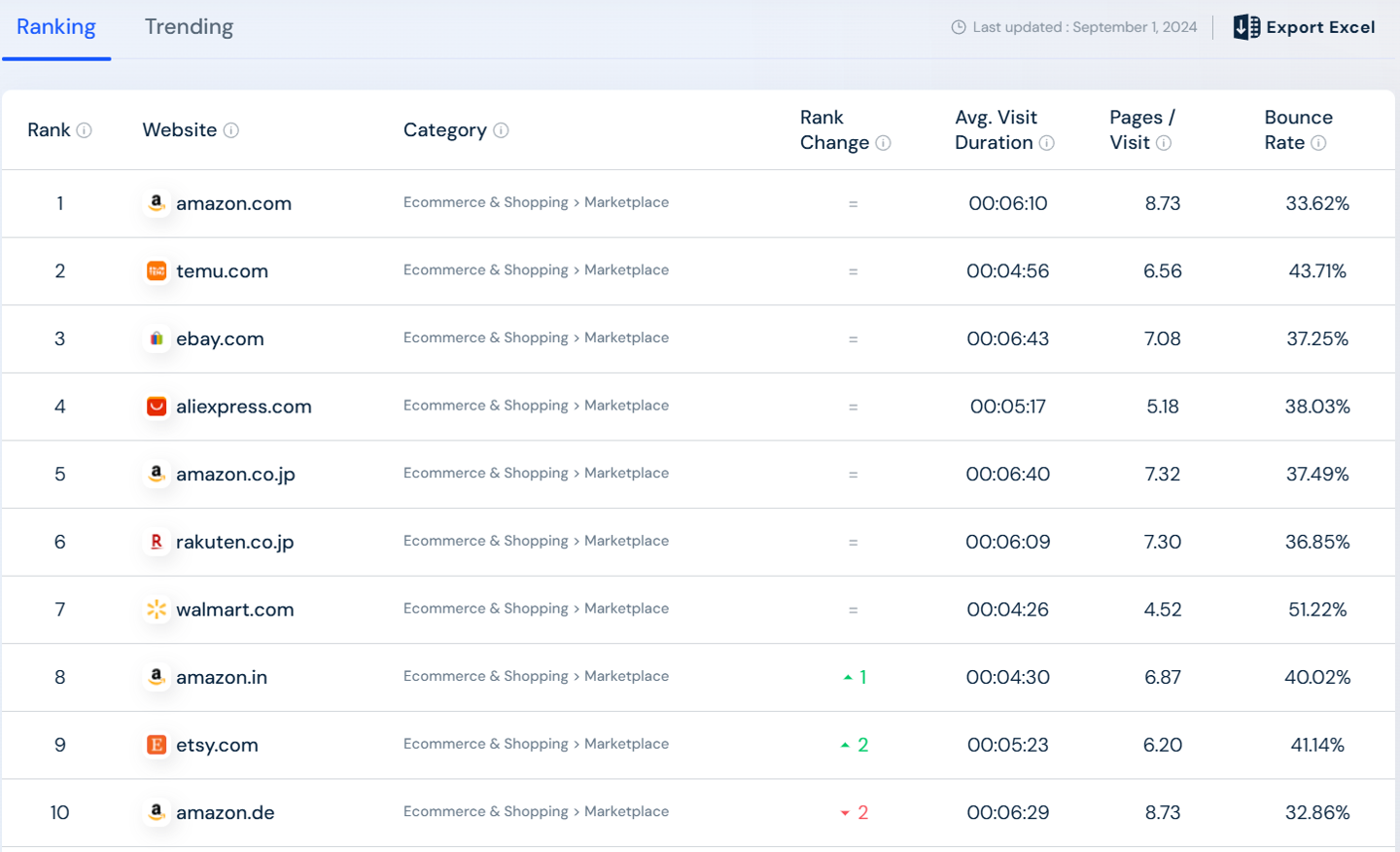This screenshot has width=1400, height=852.
Task: Open the ebay.com website link
Action: [x=220, y=339]
